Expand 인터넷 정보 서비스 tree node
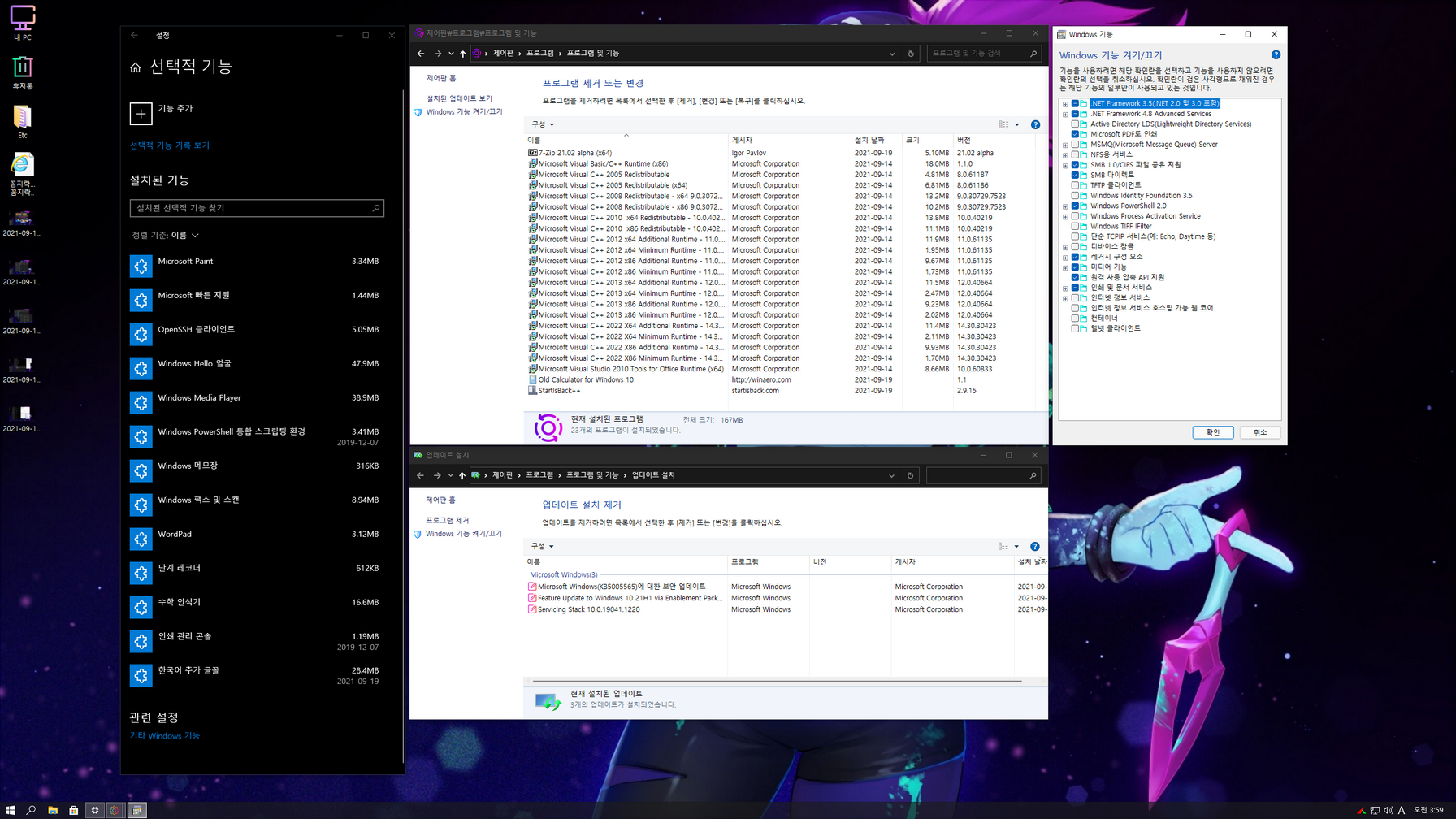This screenshot has height=819, width=1456. [x=1065, y=298]
